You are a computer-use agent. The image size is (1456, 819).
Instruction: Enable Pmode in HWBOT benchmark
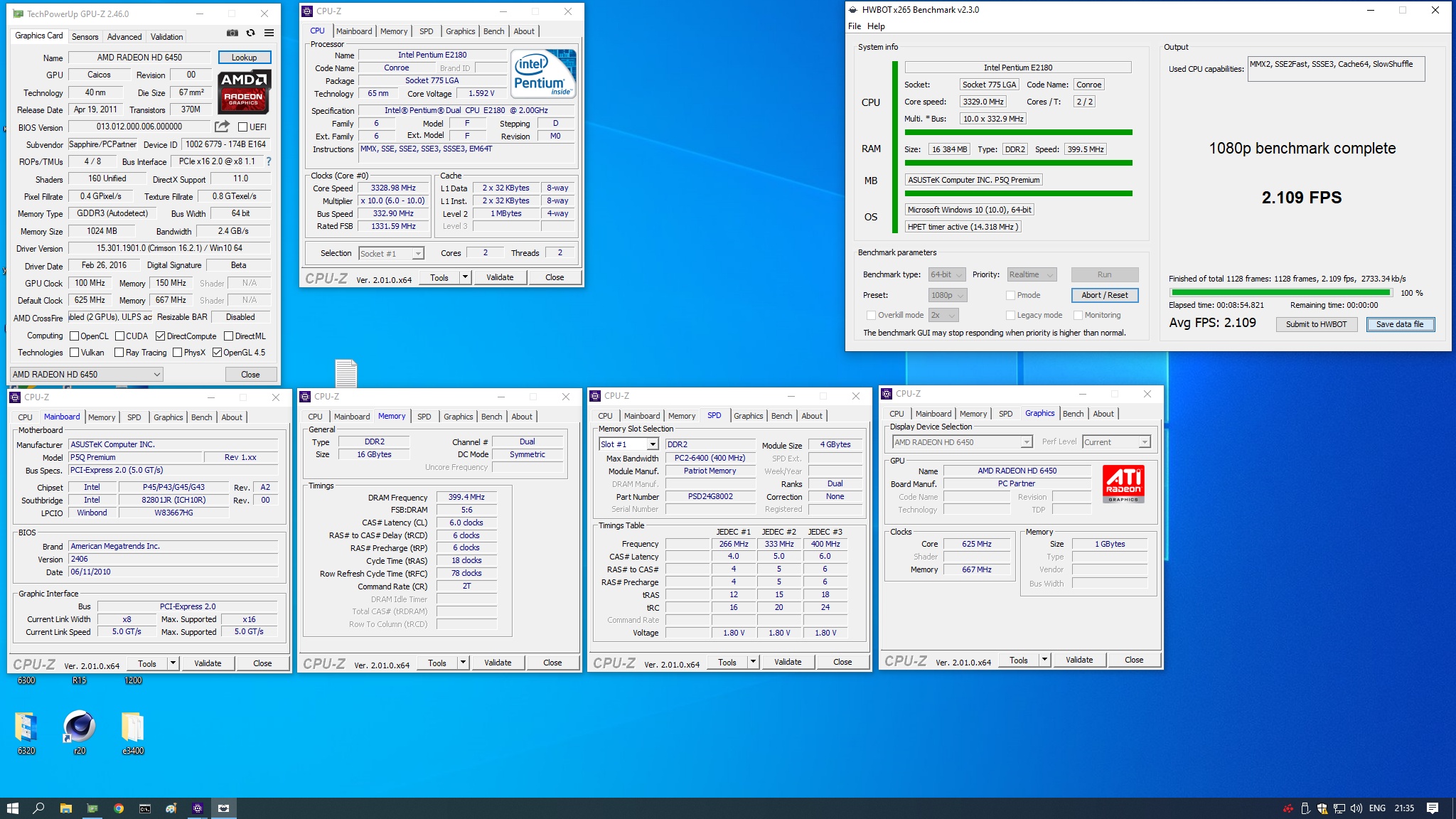(1010, 295)
